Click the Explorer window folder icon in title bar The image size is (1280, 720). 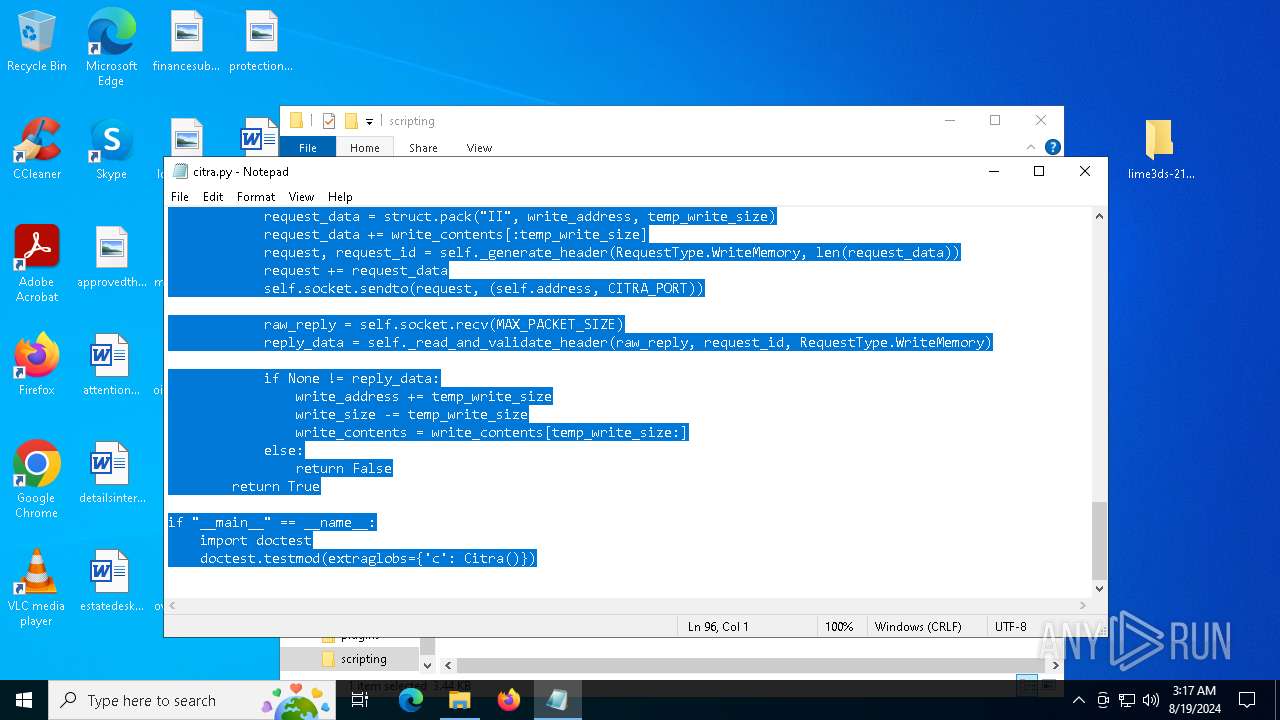pos(296,121)
